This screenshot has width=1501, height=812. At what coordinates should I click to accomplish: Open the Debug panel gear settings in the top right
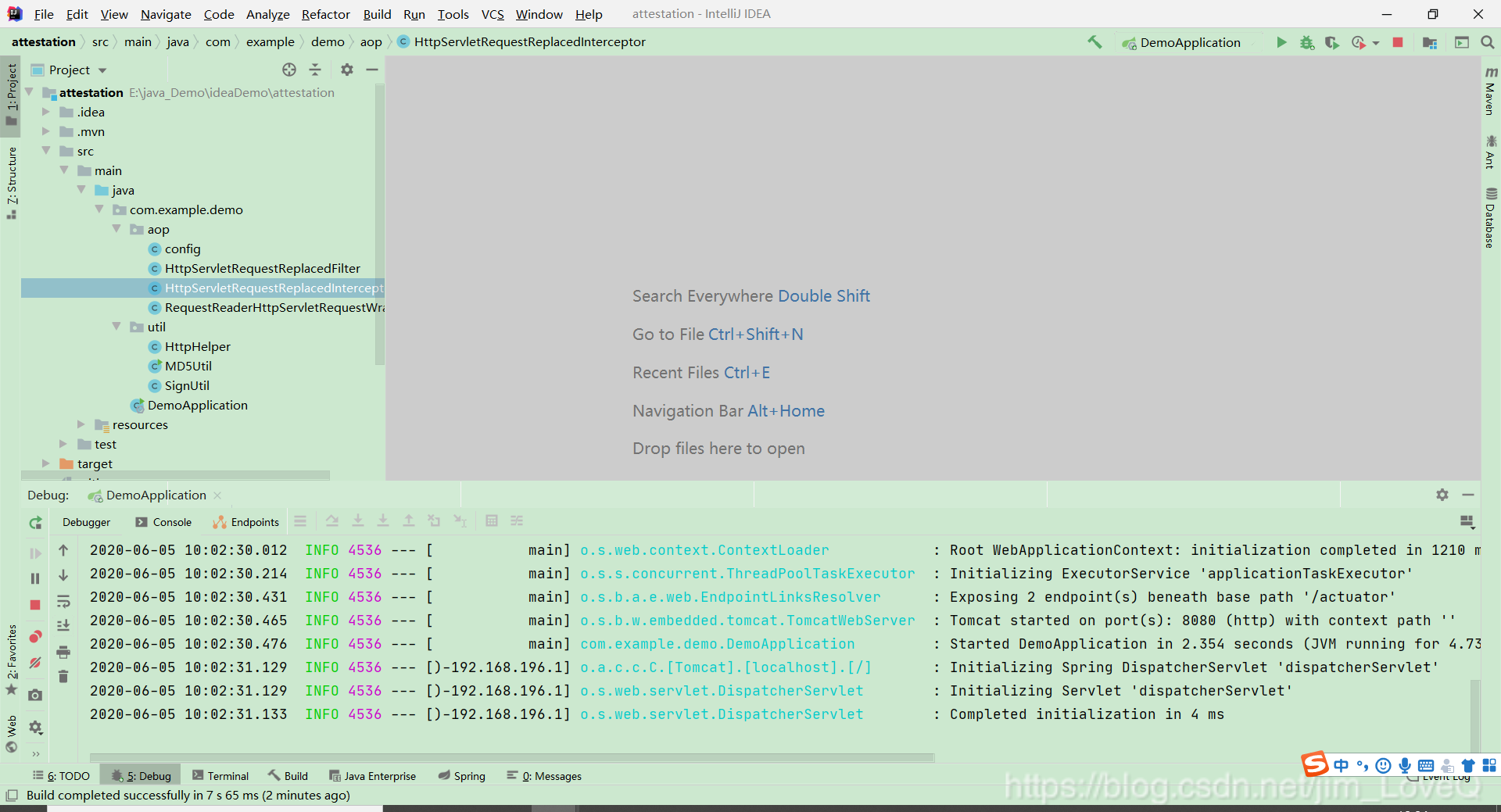1442,495
